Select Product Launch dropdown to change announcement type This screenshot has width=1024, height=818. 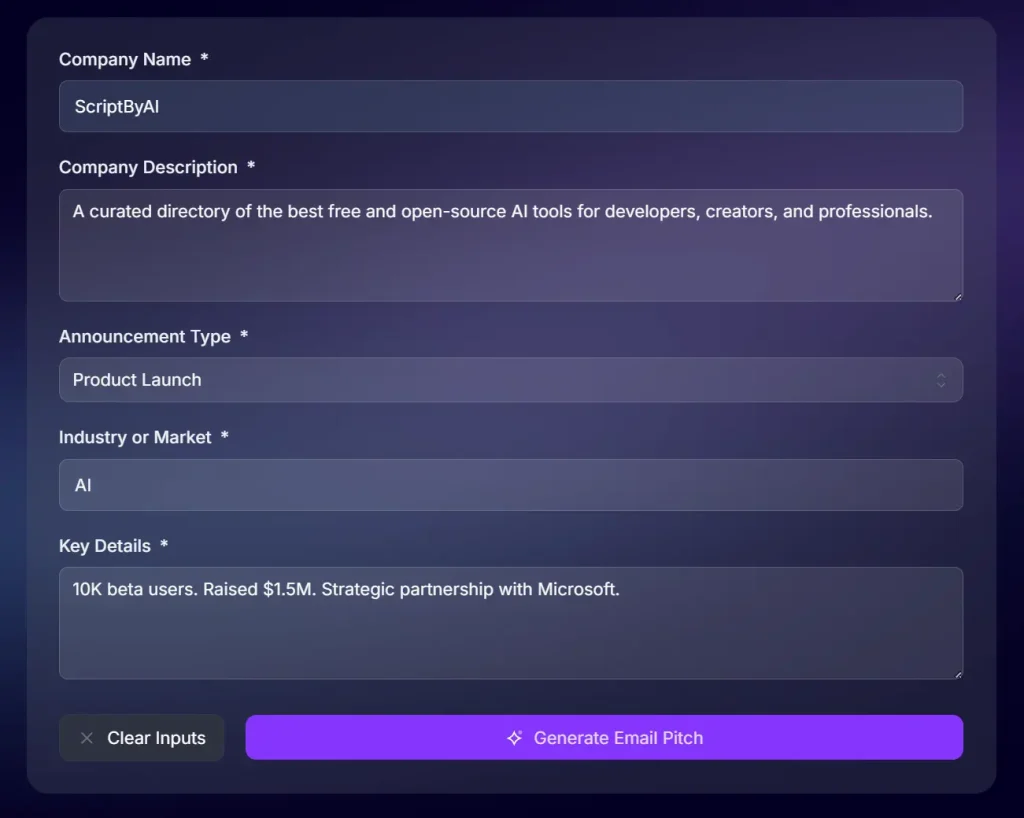tap(512, 380)
